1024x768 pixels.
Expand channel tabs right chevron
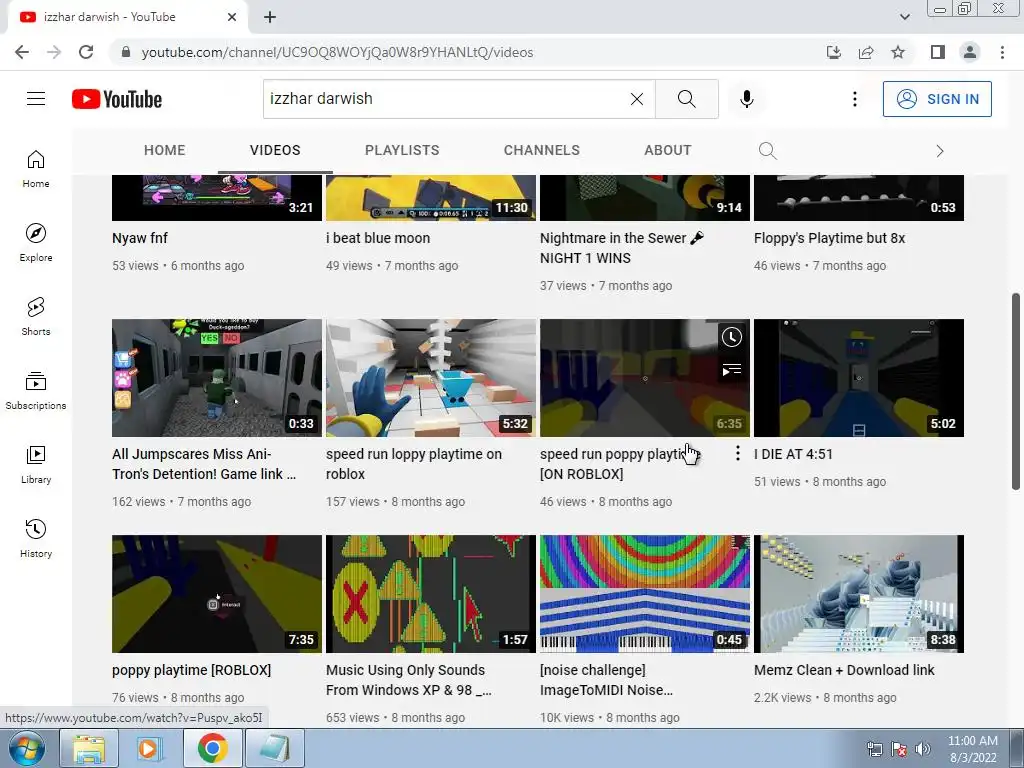click(x=940, y=151)
